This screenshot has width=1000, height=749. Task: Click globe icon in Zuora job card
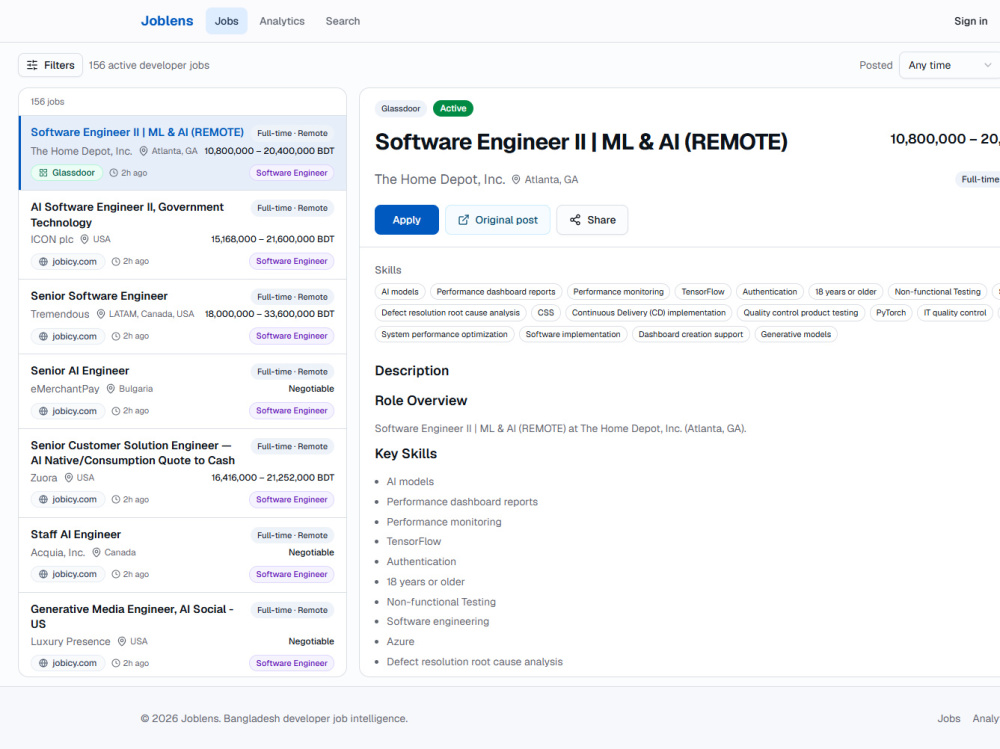[43, 500]
